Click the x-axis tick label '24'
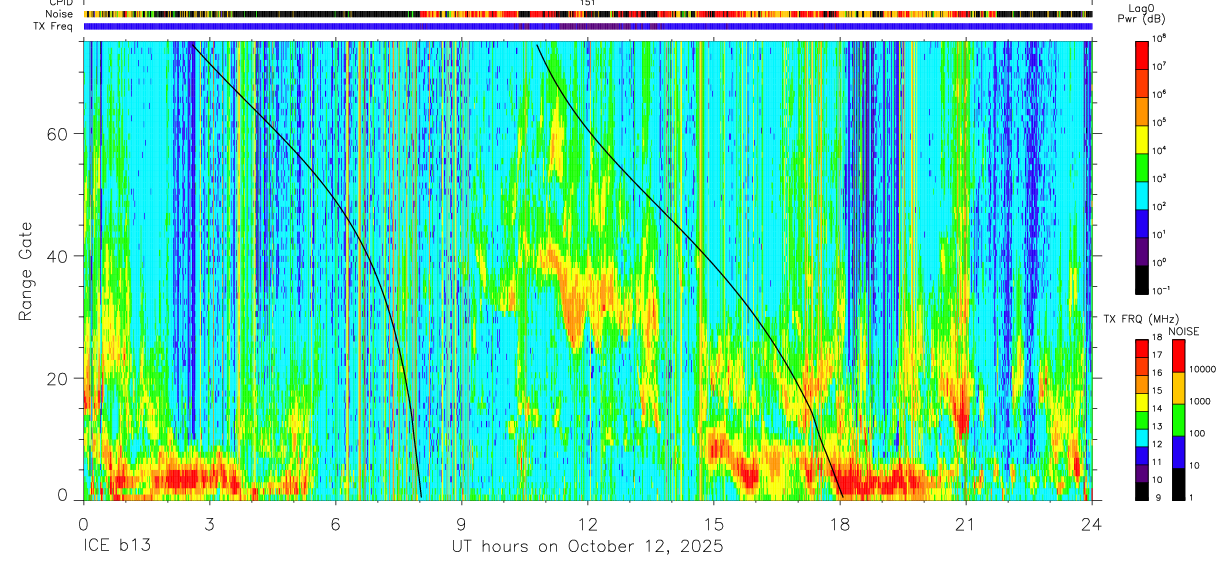 [1092, 523]
